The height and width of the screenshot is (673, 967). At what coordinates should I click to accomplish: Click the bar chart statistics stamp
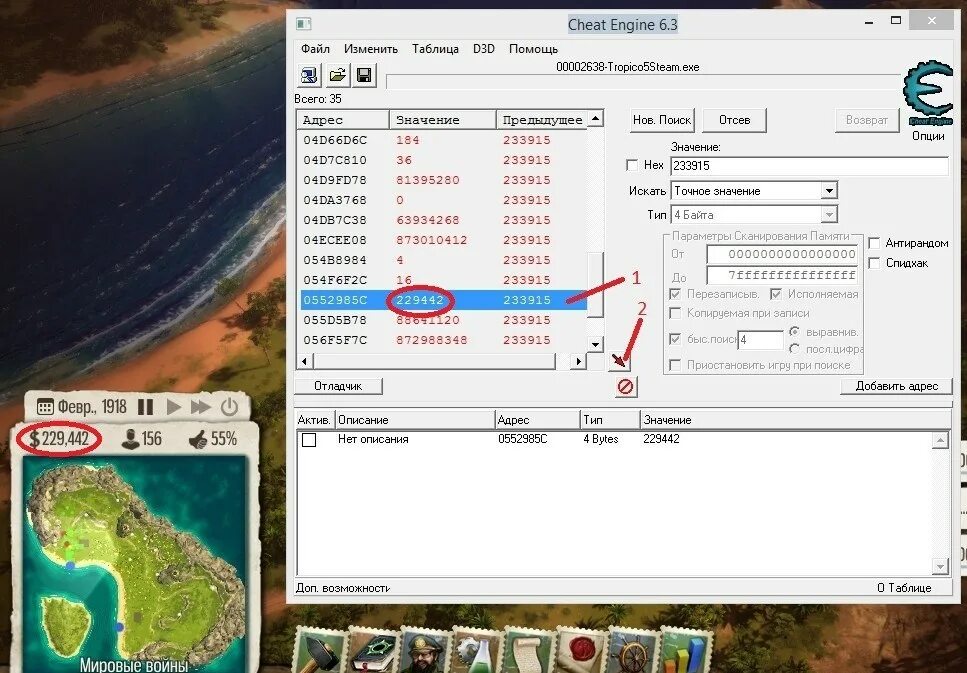[685, 650]
